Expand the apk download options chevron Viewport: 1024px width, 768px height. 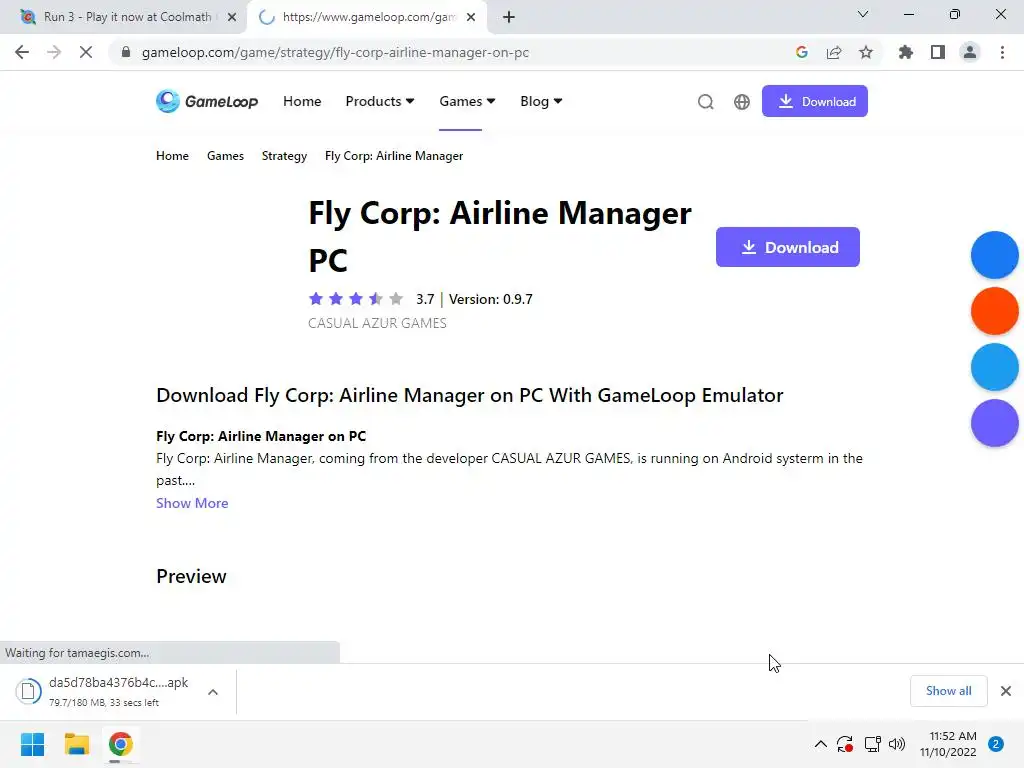213,692
